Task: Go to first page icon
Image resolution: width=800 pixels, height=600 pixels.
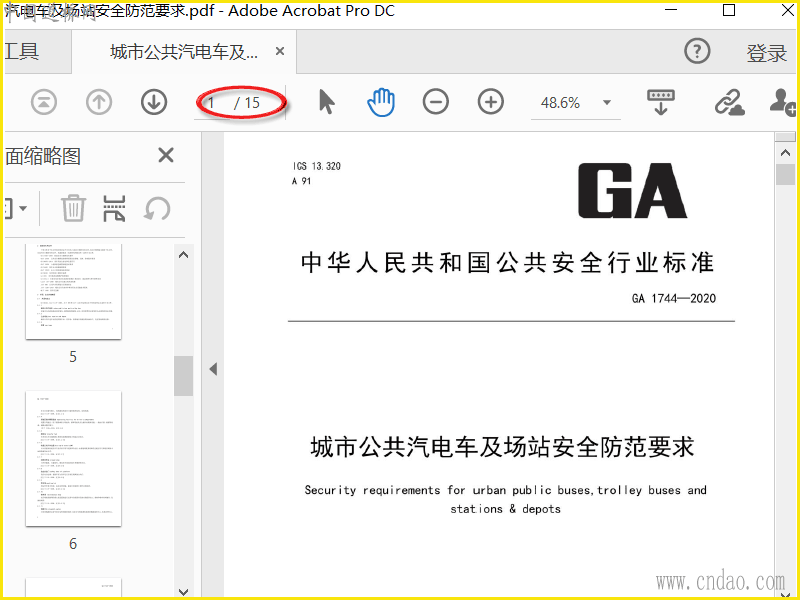Action: 44,103
